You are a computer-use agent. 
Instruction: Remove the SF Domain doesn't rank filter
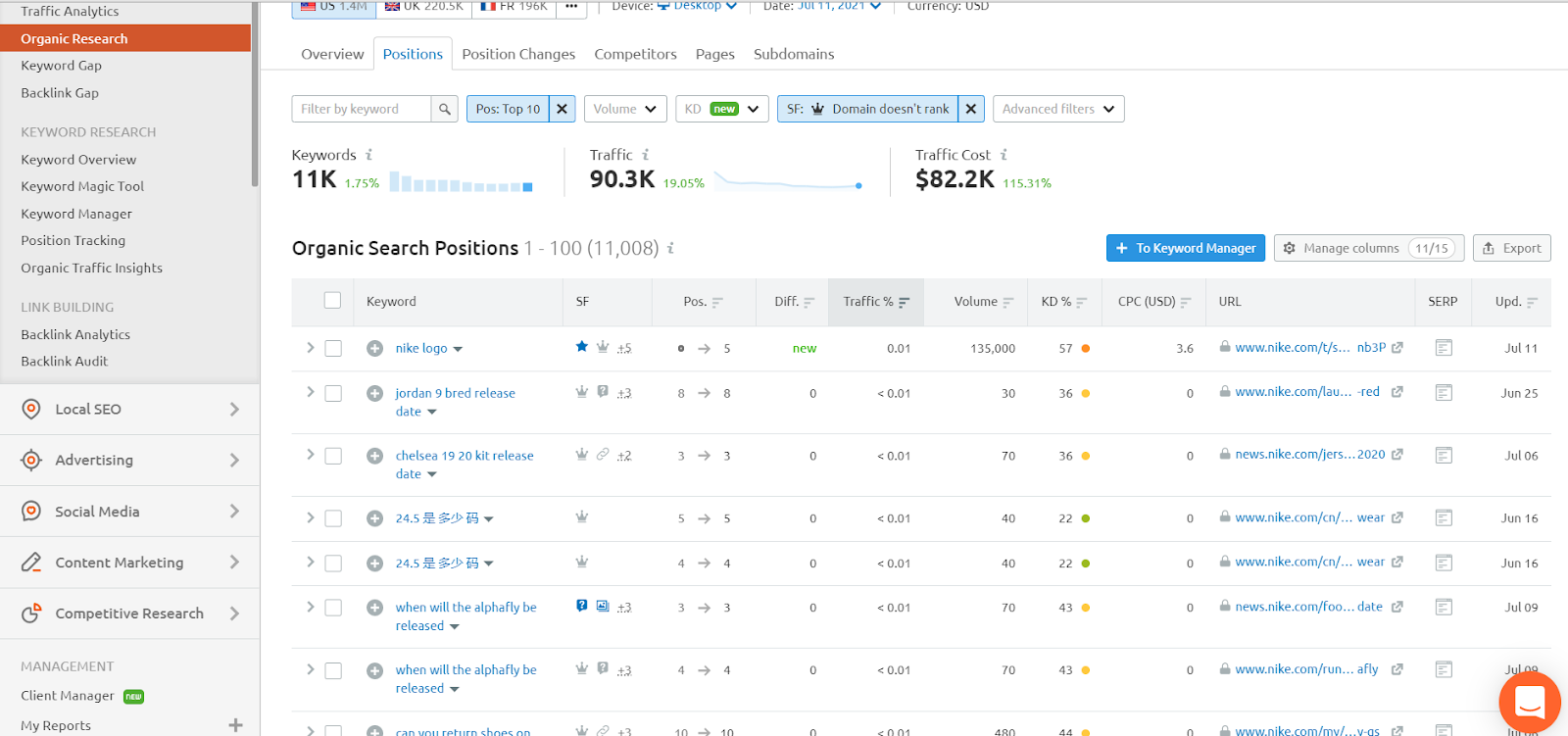coord(971,109)
